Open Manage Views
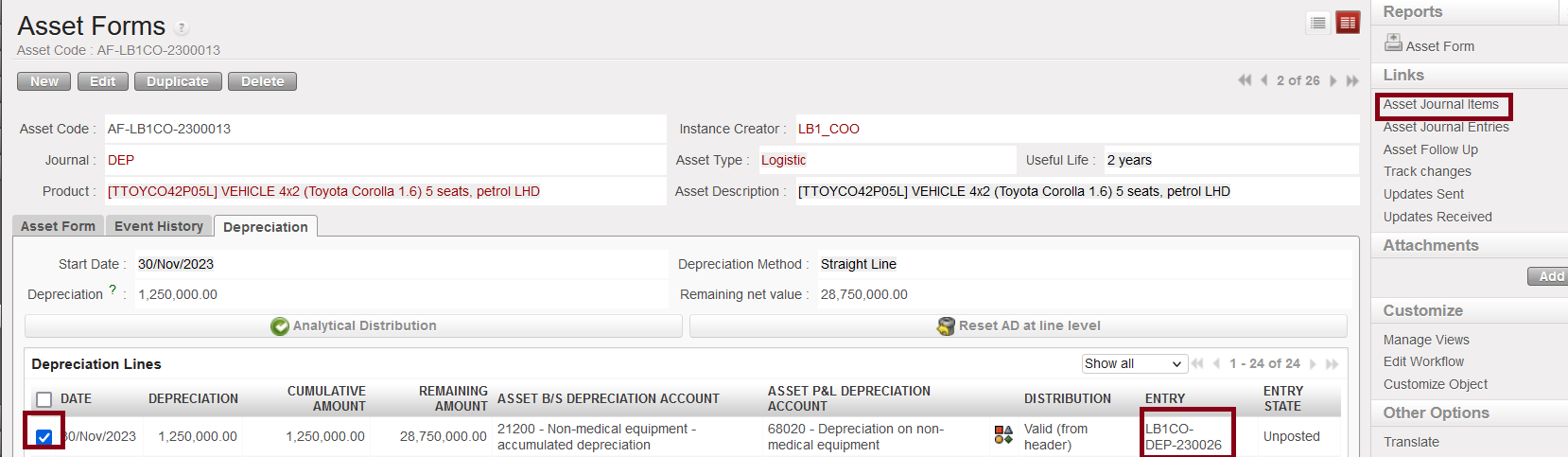The image size is (1568, 457). [1426, 340]
